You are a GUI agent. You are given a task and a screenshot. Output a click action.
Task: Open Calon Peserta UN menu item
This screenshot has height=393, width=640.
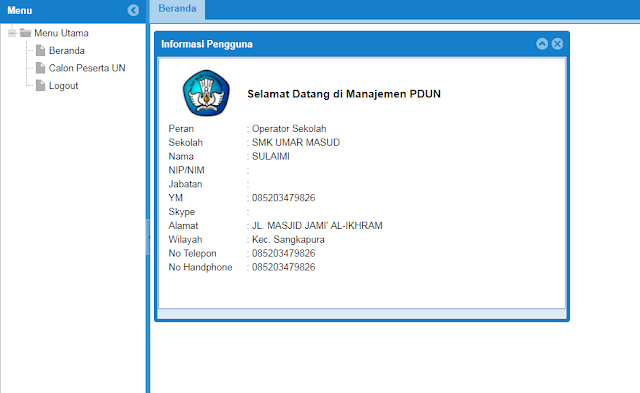[87, 68]
